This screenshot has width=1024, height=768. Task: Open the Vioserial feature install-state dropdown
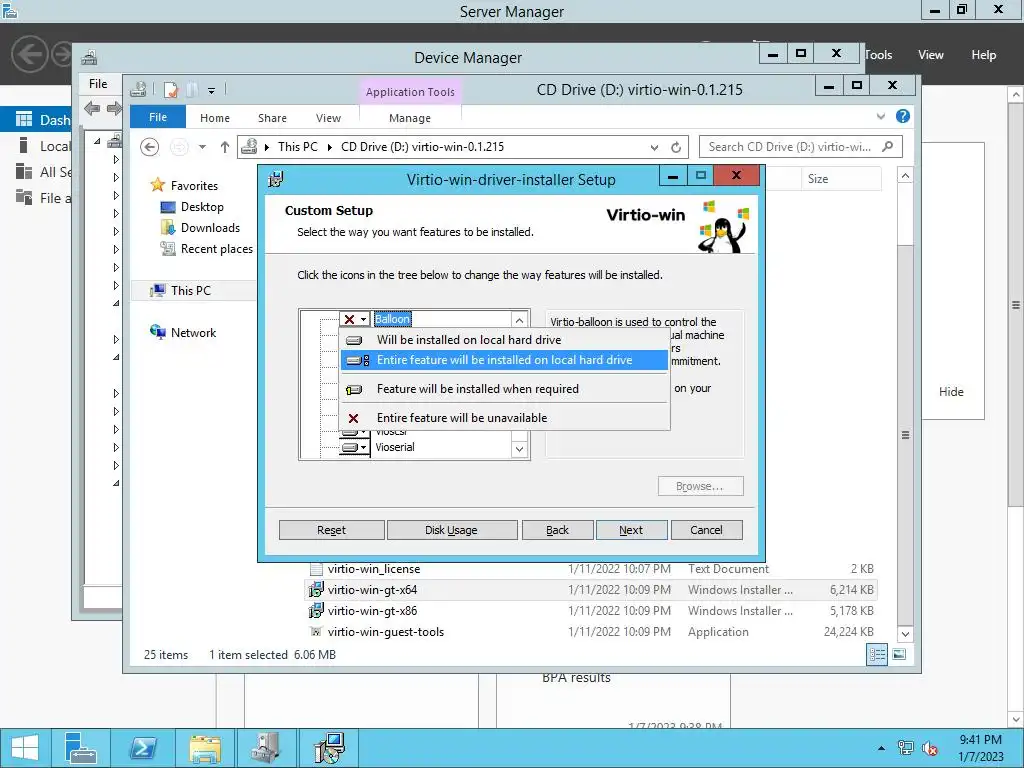pos(355,447)
